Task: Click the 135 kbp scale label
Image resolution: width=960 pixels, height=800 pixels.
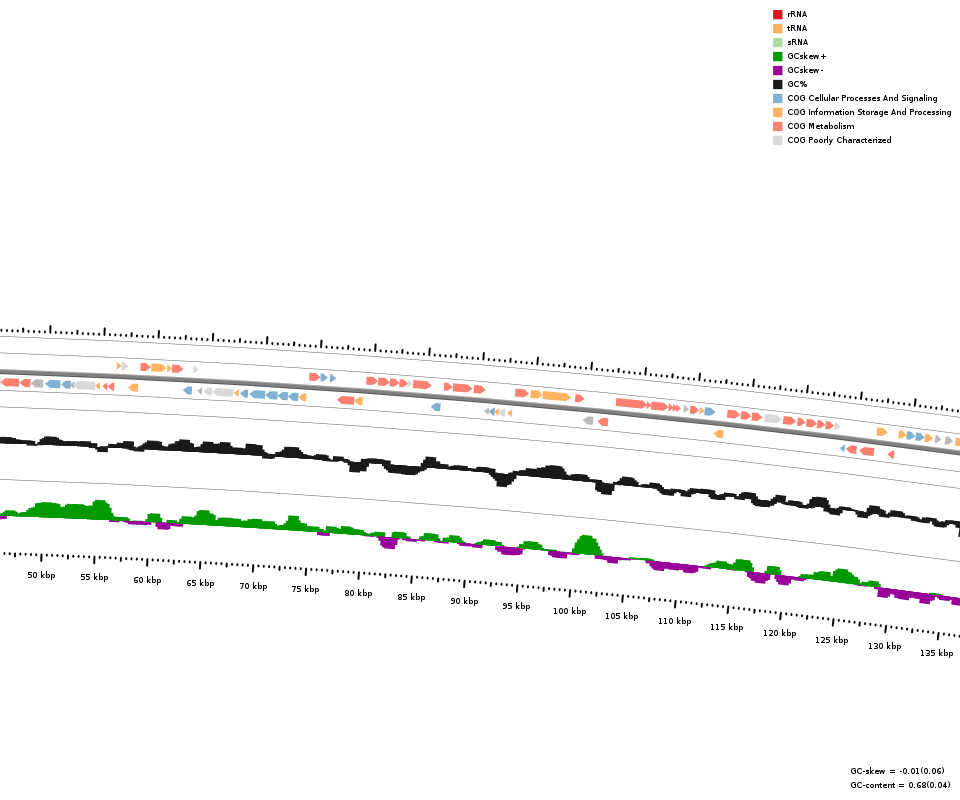Action: pyautogui.click(x=936, y=653)
